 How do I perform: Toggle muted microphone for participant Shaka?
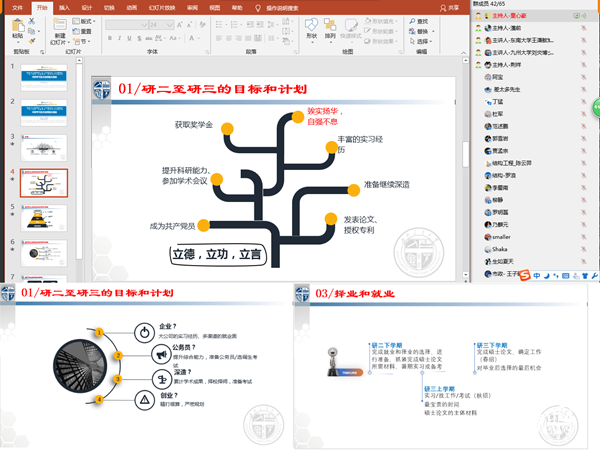tap(582, 249)
